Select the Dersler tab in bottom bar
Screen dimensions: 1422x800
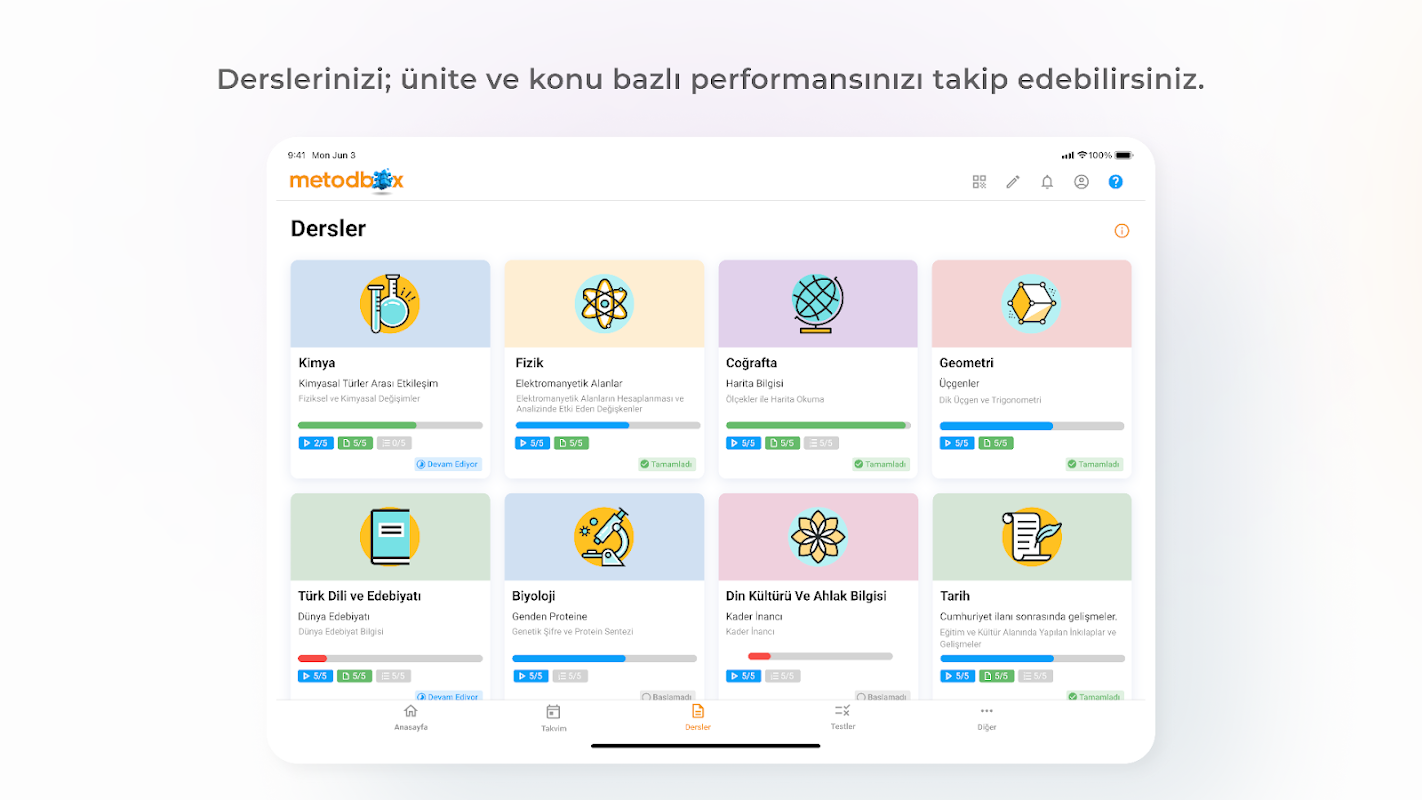click(x=698, y=716)
